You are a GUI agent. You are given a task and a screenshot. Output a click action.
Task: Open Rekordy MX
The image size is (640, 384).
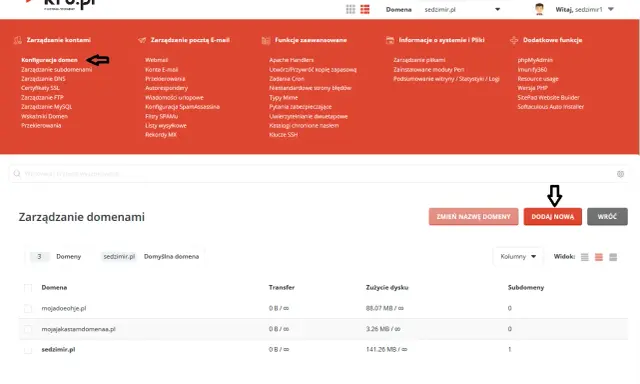click(x=161, y=135)
